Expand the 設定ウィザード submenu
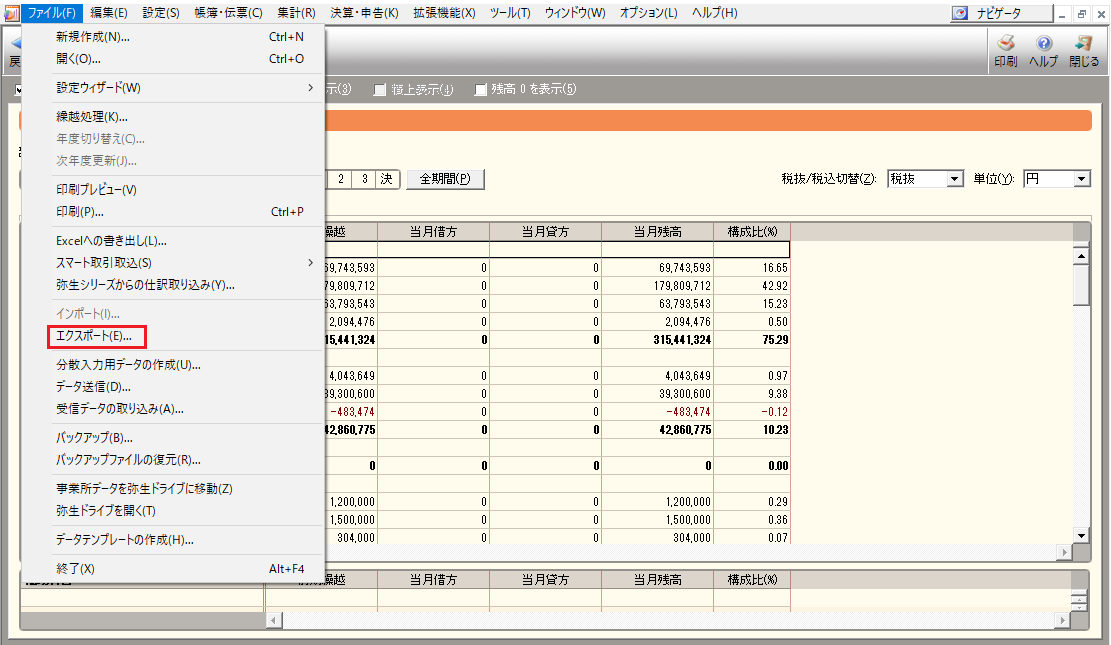The width and height of the screenshot is (1111, 645). [185, 88]
